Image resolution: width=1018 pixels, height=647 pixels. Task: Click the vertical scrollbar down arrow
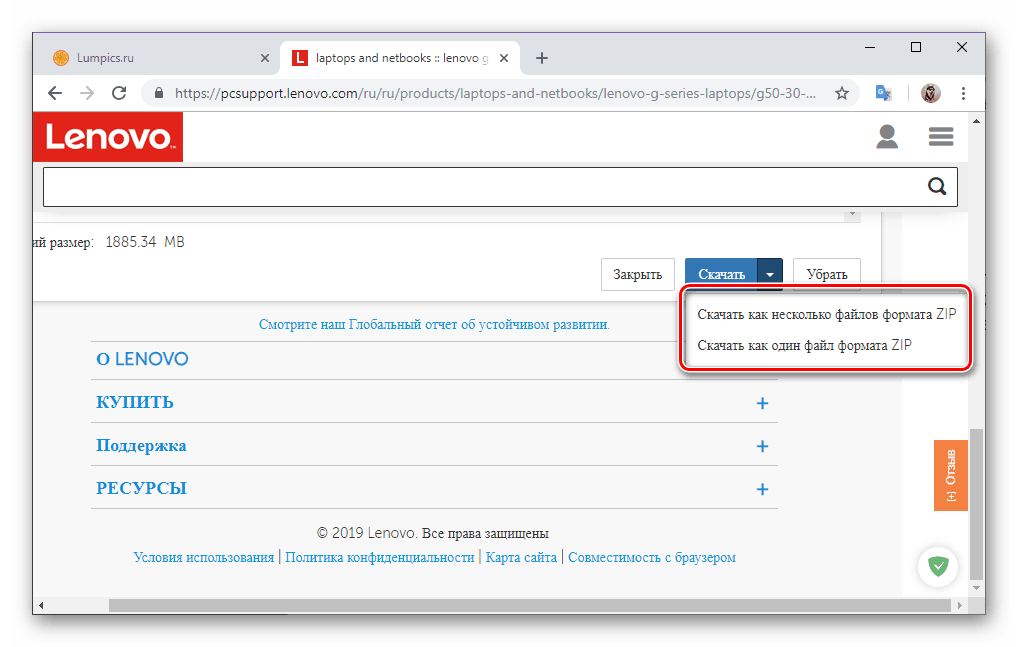tap(976, 588)
